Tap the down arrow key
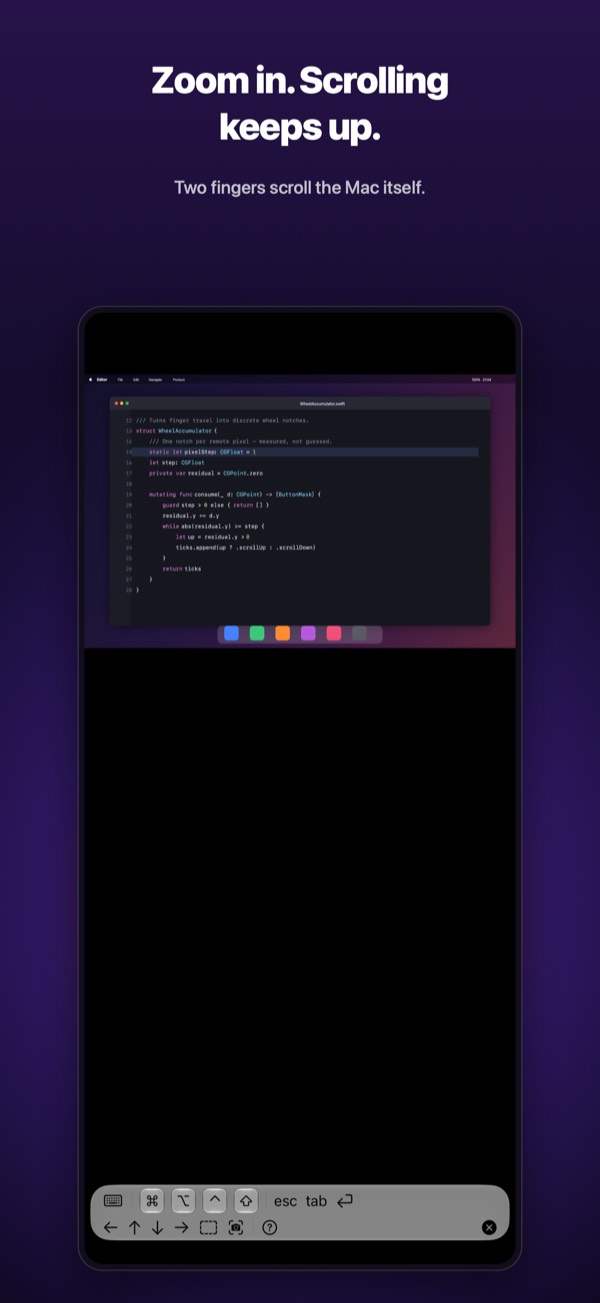 coord(157,1227)
